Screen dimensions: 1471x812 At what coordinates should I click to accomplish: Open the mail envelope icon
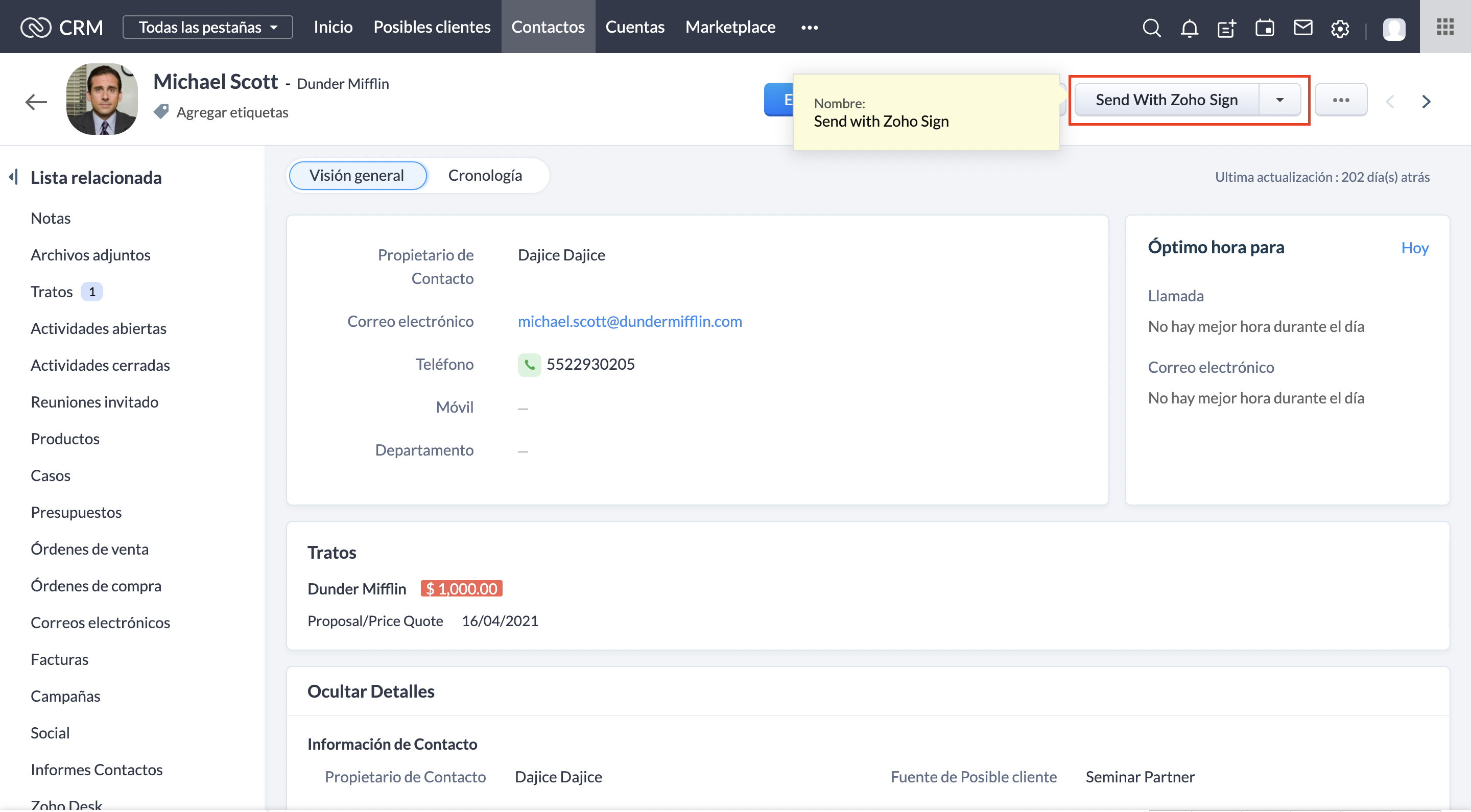click(x=1302, y=28)
